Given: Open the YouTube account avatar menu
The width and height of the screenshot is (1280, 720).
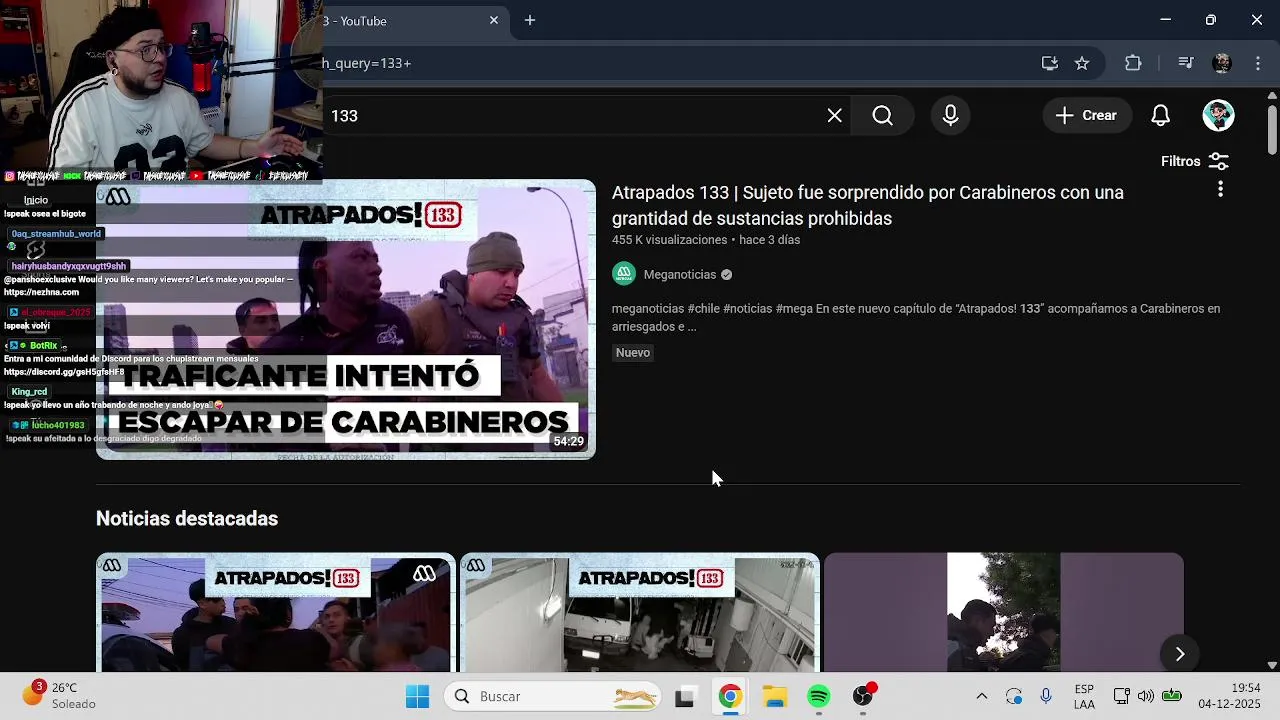Looking at the screenshot, I should [1218, 116].
